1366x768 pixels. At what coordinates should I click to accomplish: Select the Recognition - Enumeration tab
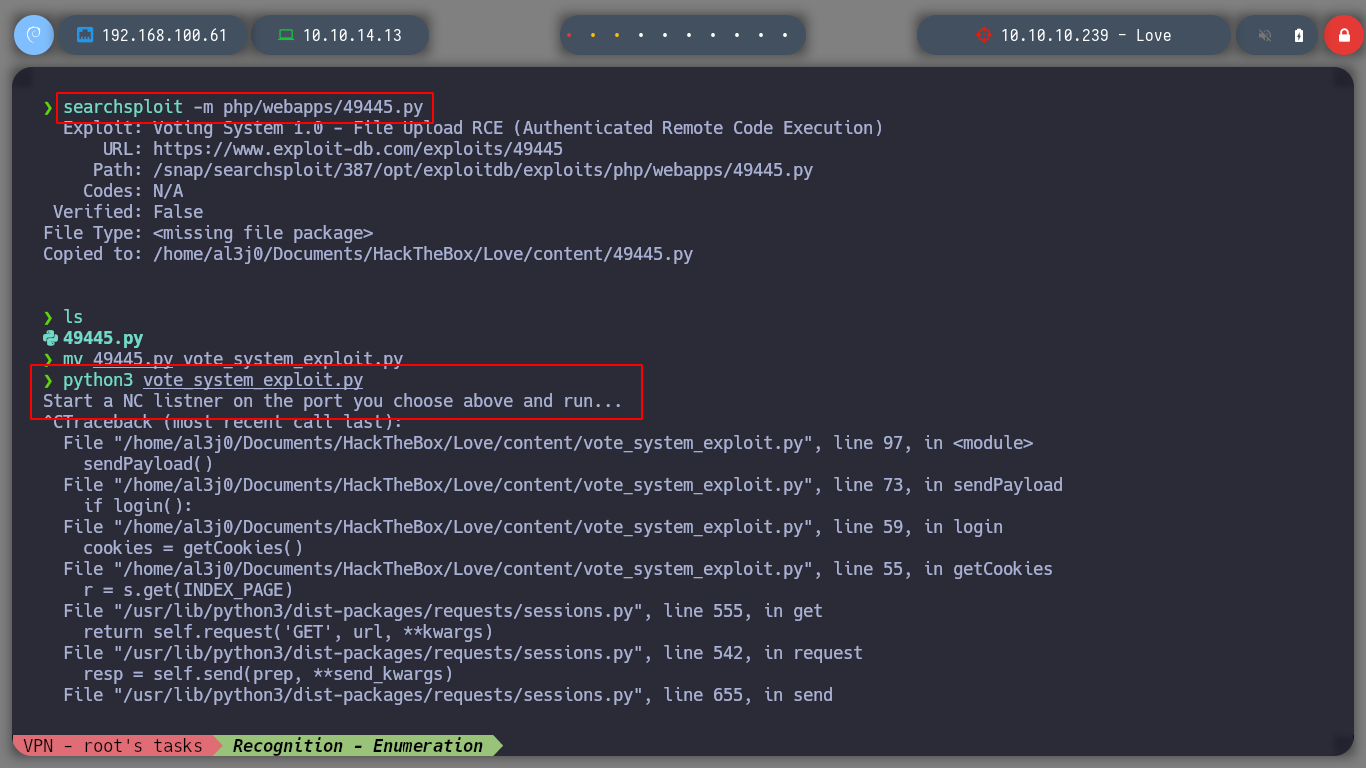358,745
